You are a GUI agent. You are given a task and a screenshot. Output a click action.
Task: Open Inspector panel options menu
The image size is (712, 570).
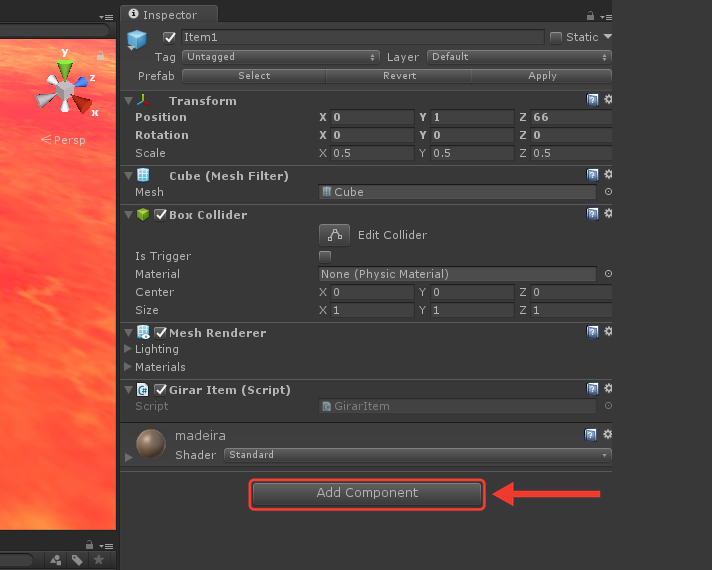click(x=606, y=17)
